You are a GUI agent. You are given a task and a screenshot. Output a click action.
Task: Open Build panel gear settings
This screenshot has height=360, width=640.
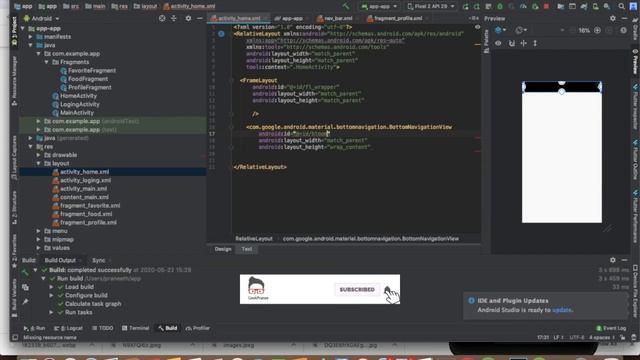613,260
